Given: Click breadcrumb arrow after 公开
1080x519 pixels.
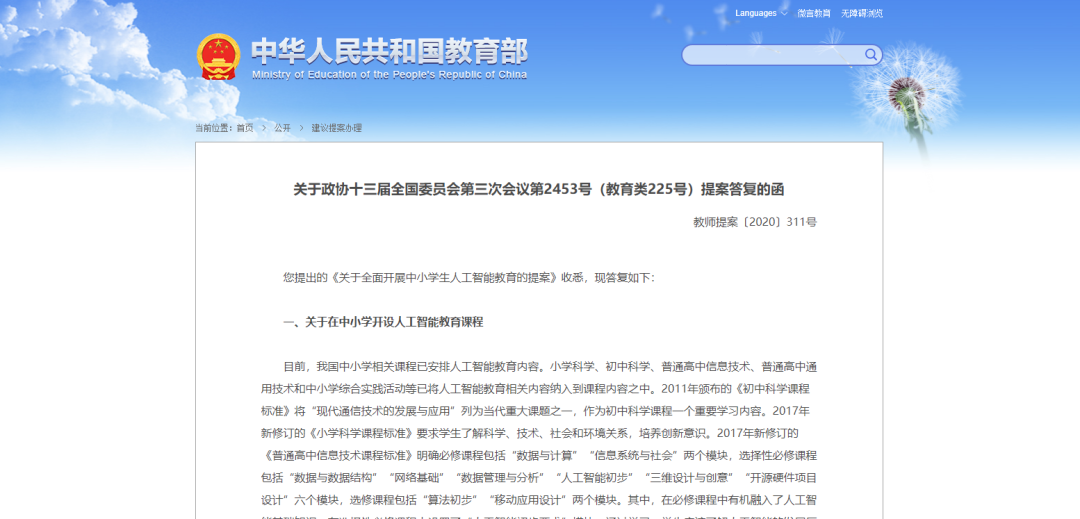Looking at the screenshot, I should pos(301,128).
